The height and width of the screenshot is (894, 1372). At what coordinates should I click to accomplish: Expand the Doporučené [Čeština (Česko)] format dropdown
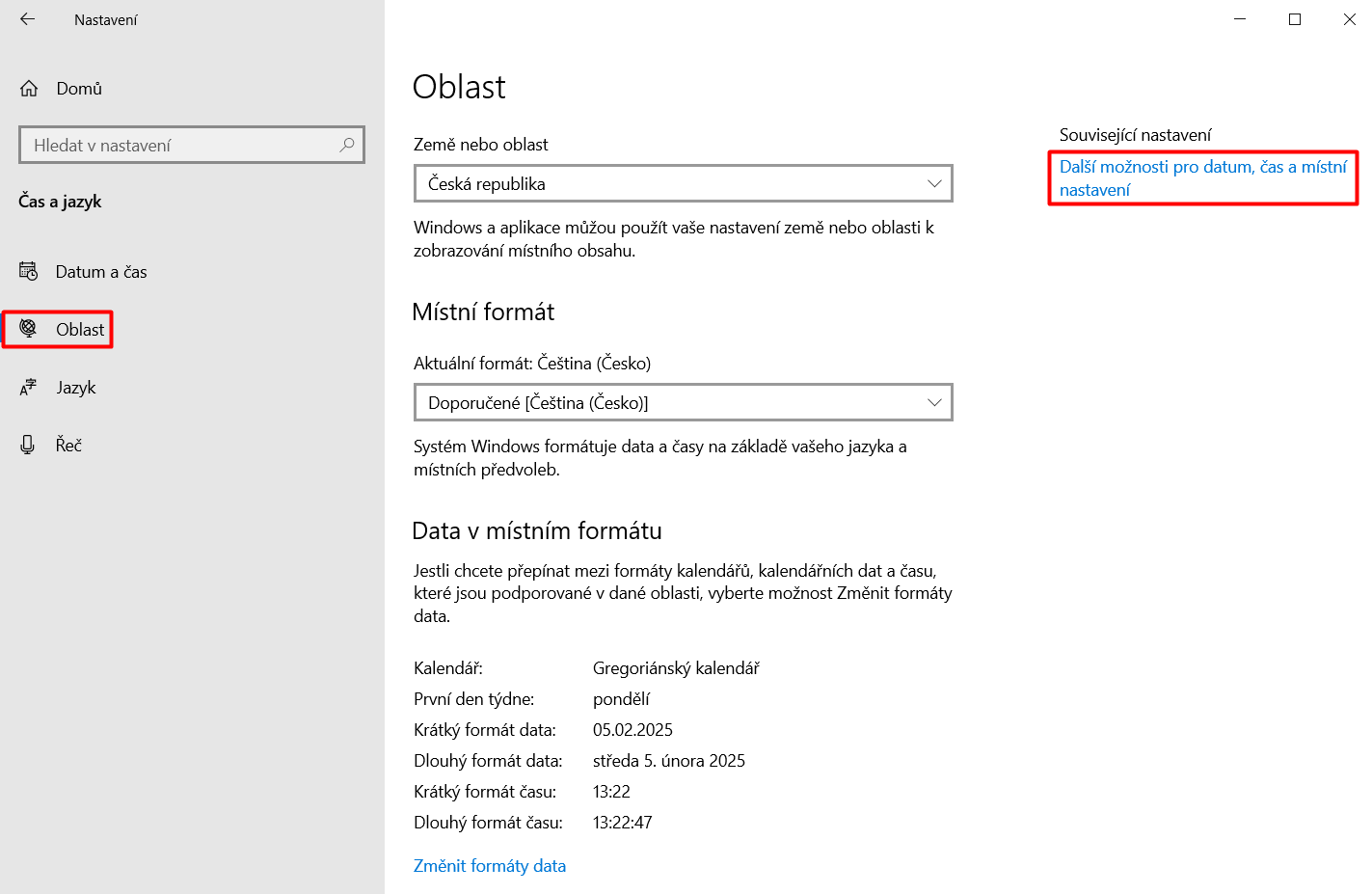684,402
